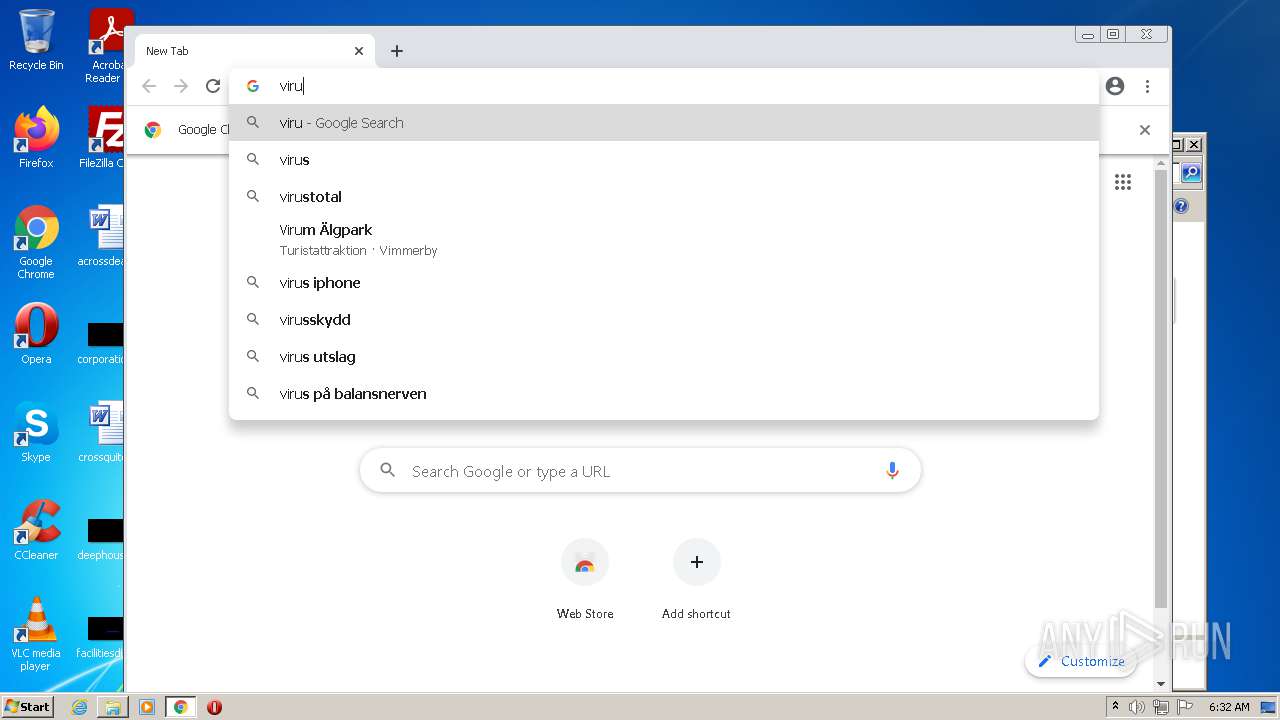Start voice search with microphone icon
The width and height of the screenshot is (1280, 720).
coord(892,471)
